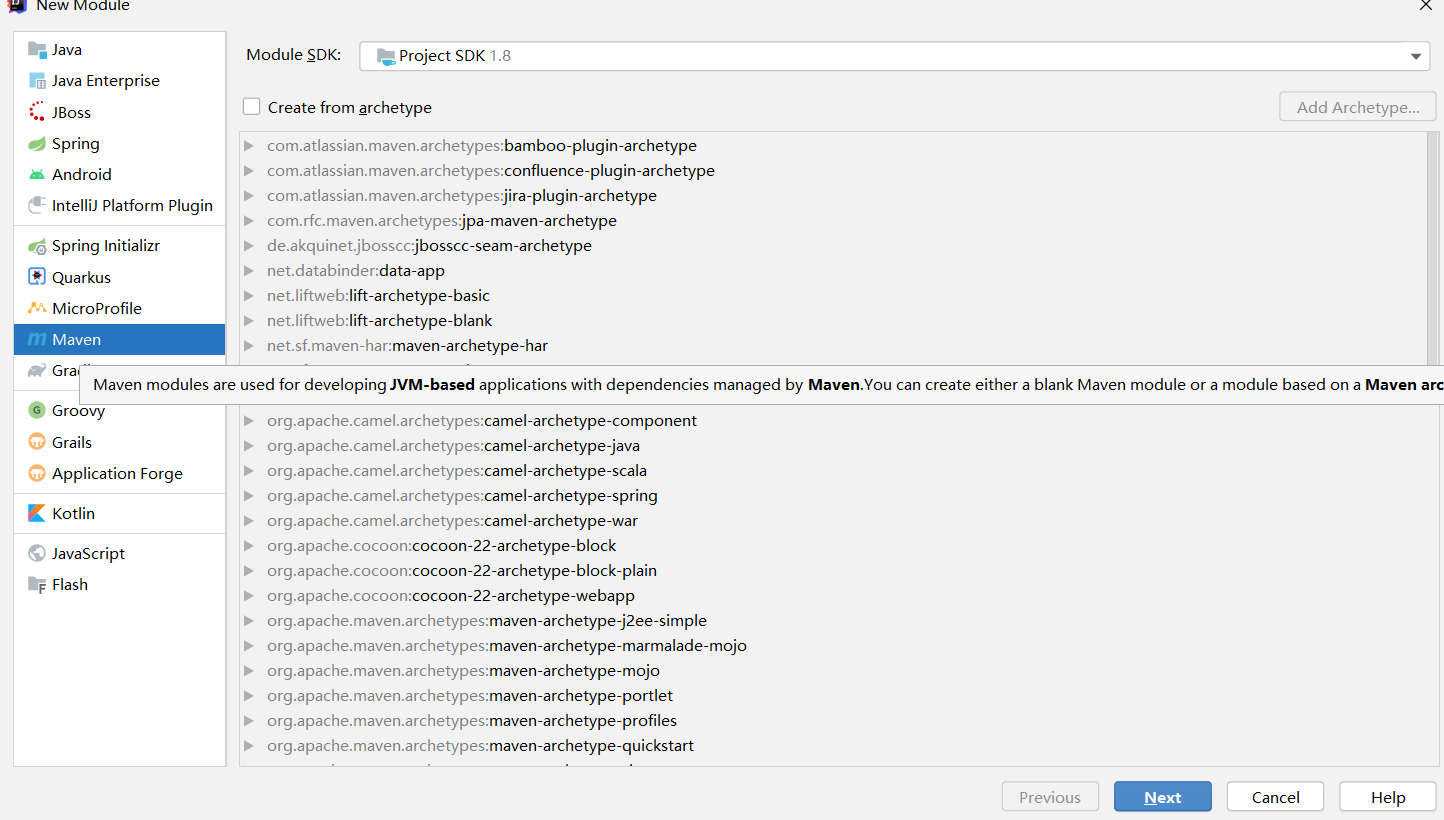Click the Cancel button
Image resolution: width=1444 pixels, height=820 pixels.
pyautogui.click(x=1276, y=797)
